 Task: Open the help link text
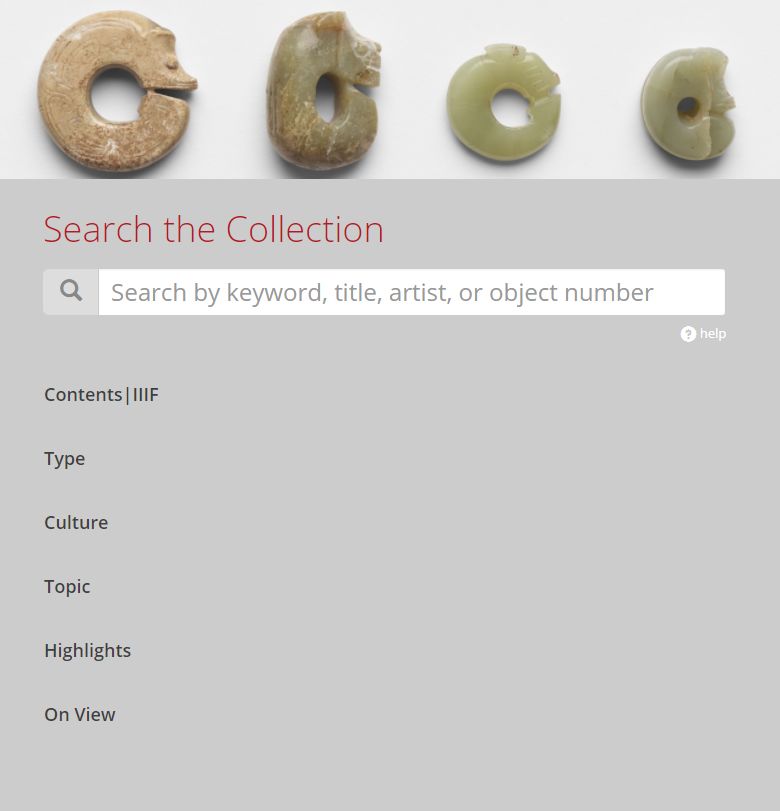(713, 334)
